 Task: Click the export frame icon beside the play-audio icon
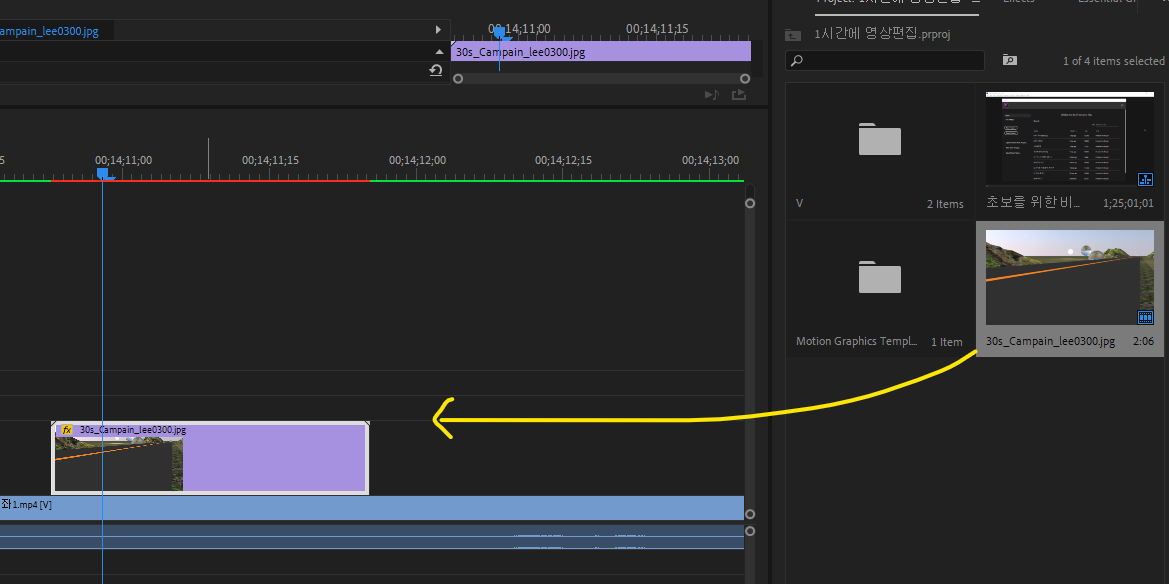739,95
